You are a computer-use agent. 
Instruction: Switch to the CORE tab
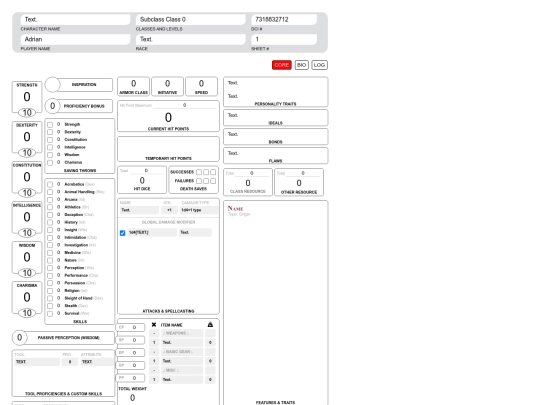281,65
